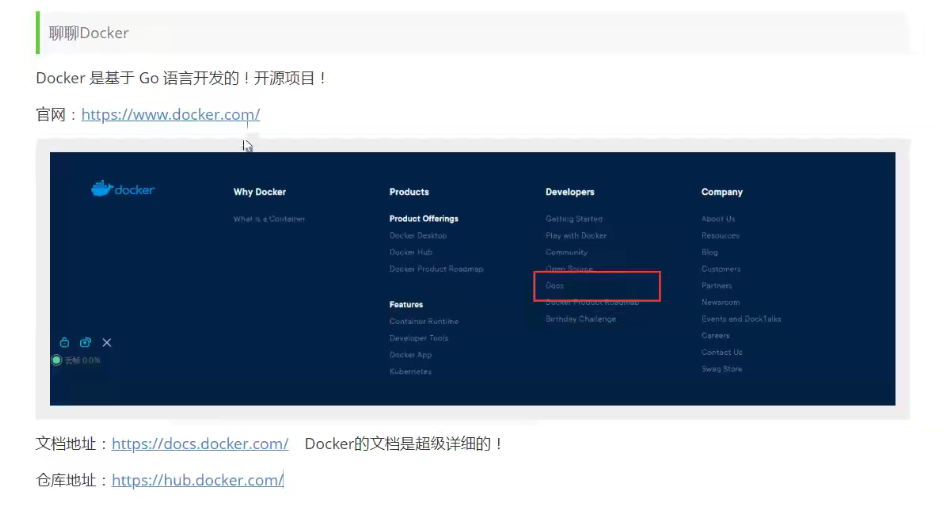
Task: Click the pop-out window icon on overlay
Action: pos(85,343)
